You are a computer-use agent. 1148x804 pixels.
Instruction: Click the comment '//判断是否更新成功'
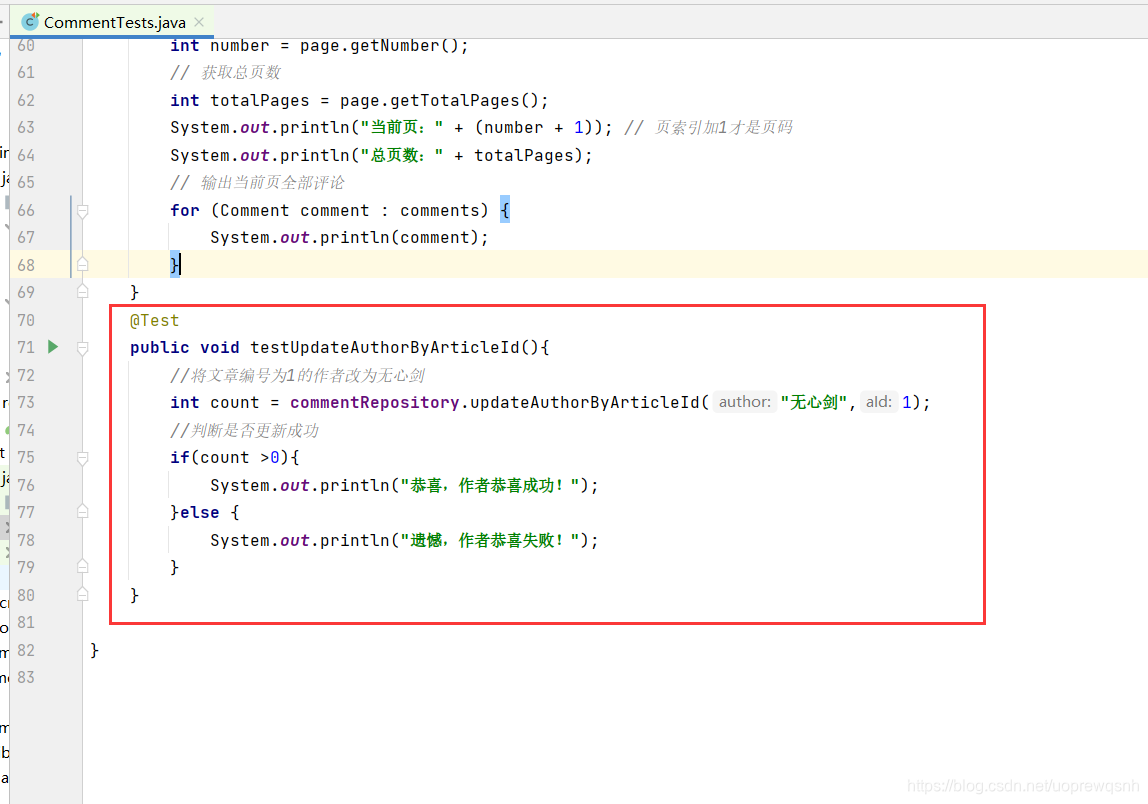[x=245, y=430]
